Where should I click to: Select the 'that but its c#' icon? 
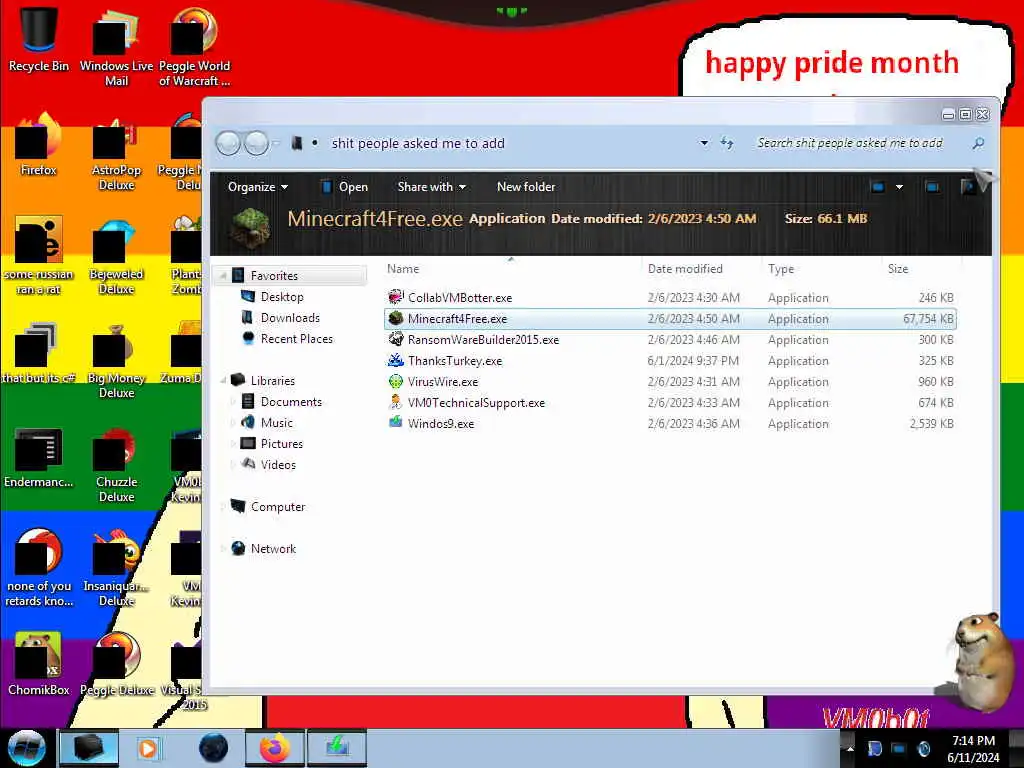pos(39,353)
